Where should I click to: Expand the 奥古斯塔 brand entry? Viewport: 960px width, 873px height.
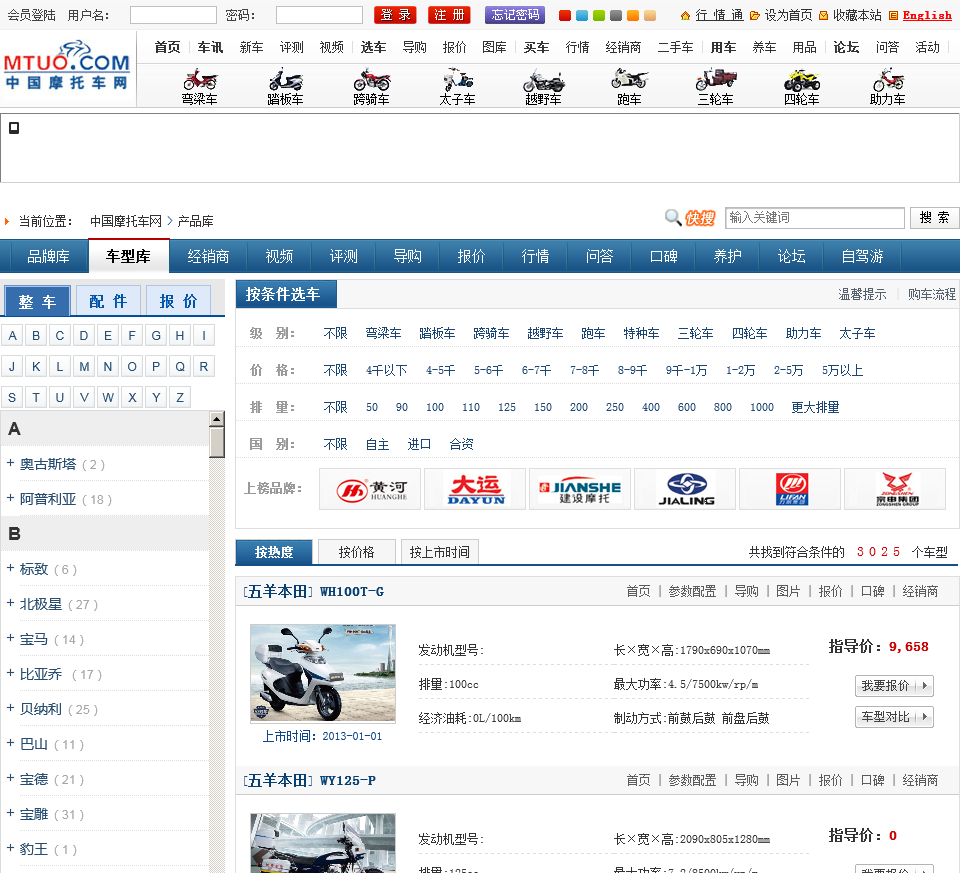coord(10,463)
